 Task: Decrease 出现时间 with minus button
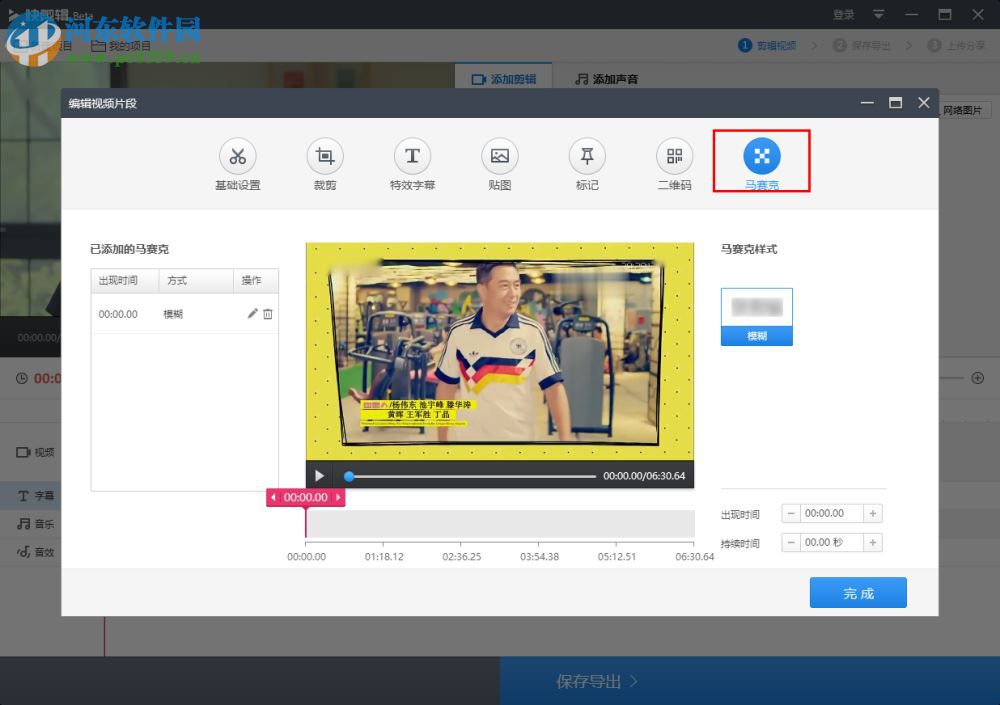tap(791, 514)
